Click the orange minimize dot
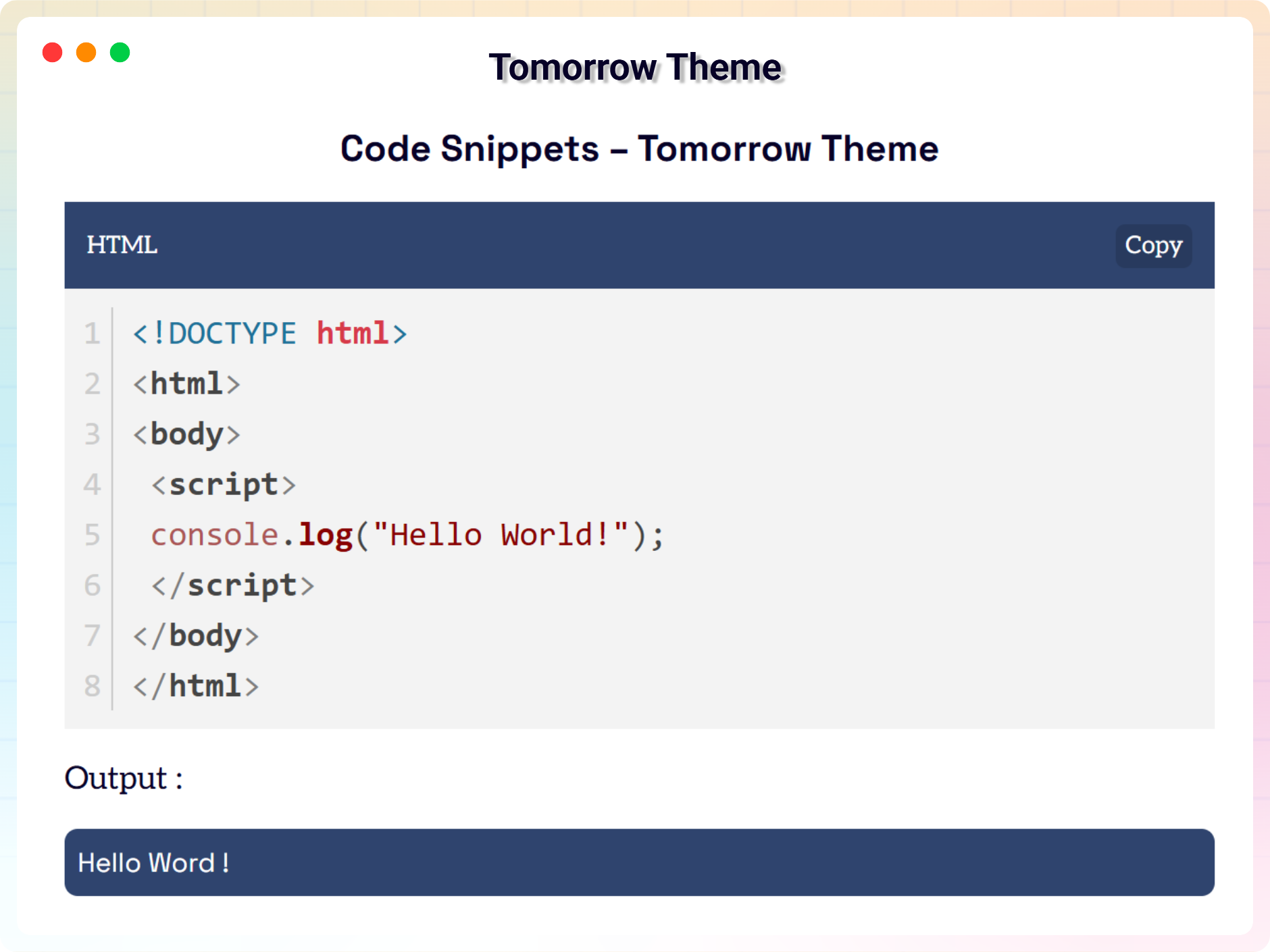This screenshot has width=1270, height=952. (x=86, y=53)
